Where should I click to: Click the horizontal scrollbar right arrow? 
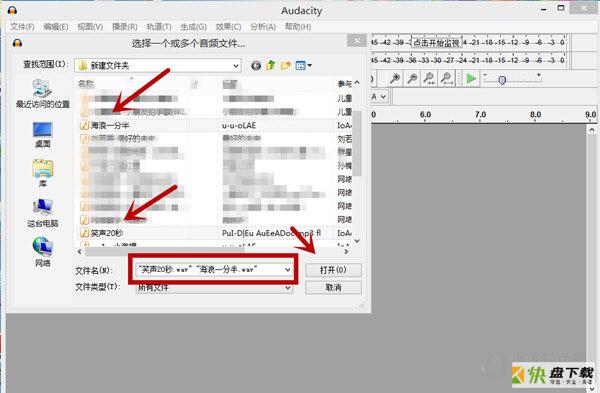346,251
